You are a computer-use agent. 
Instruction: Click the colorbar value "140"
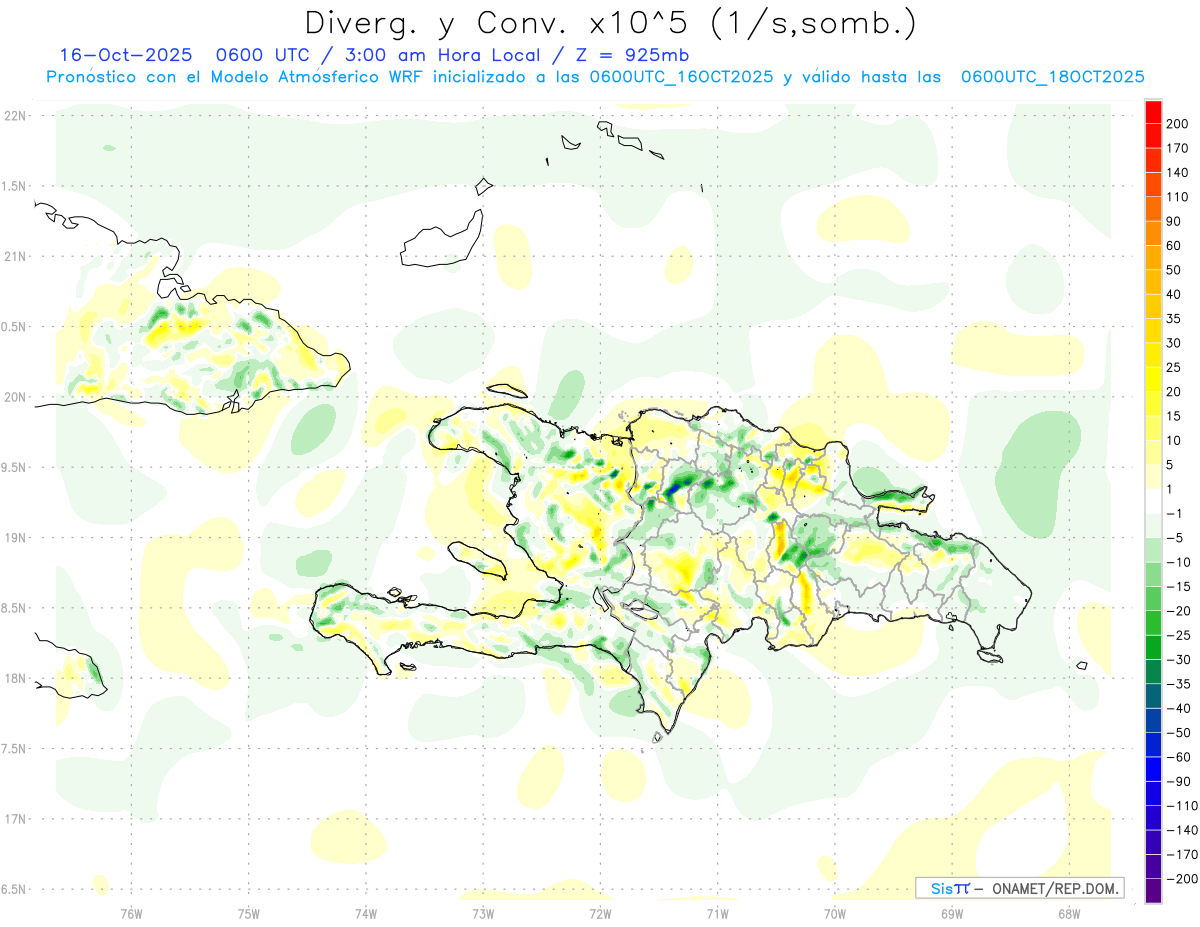[1177, 172]
